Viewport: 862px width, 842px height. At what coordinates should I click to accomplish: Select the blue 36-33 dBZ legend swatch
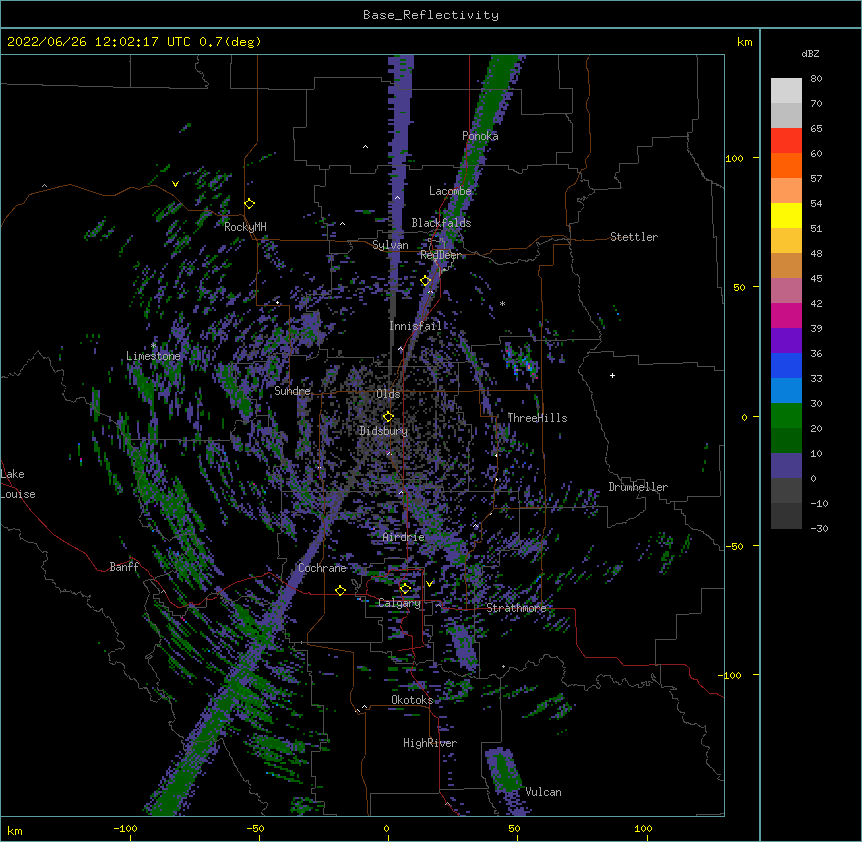(x=786, y=365)
